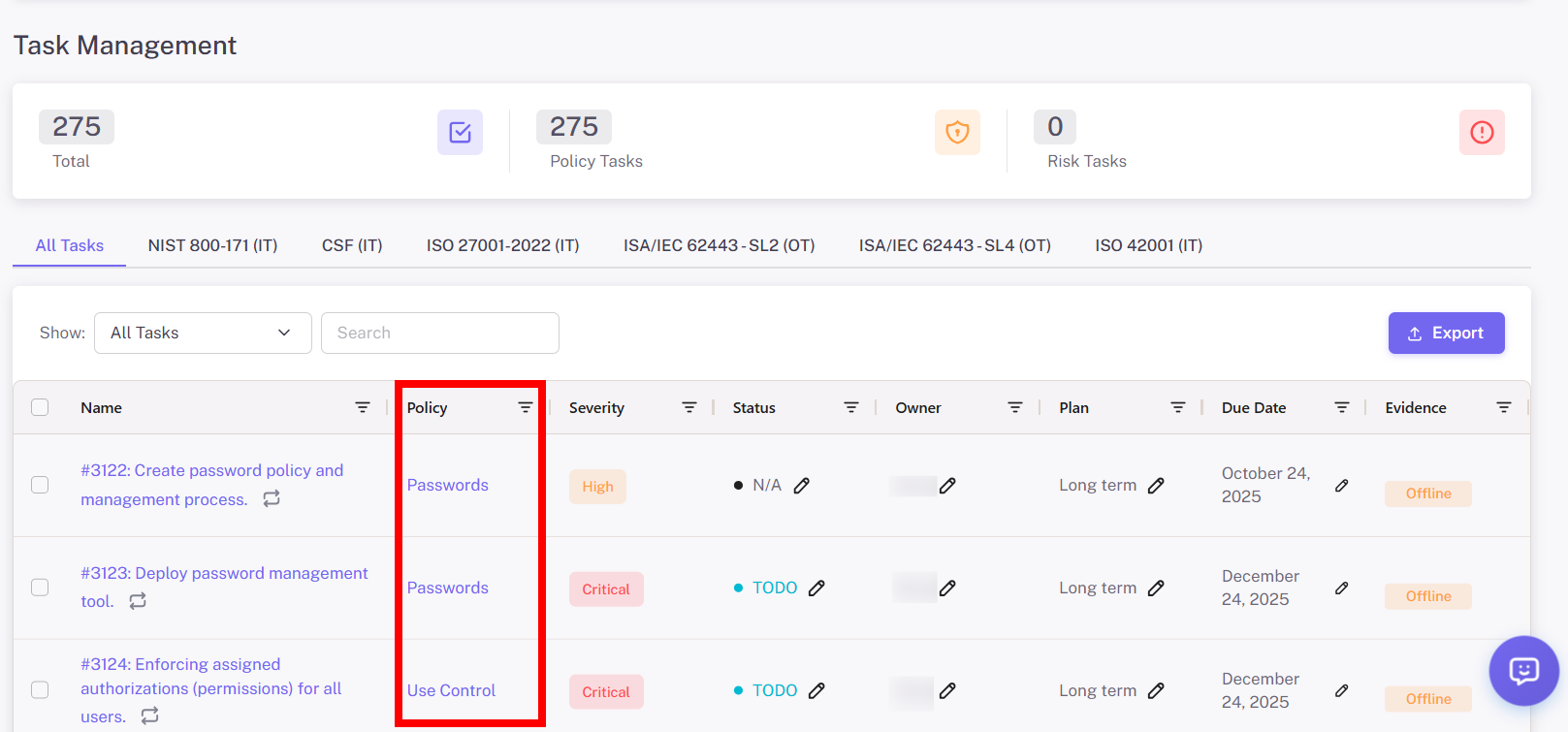Open the Due Date column filter menu
The image size is (1568, 732).
1341,407
